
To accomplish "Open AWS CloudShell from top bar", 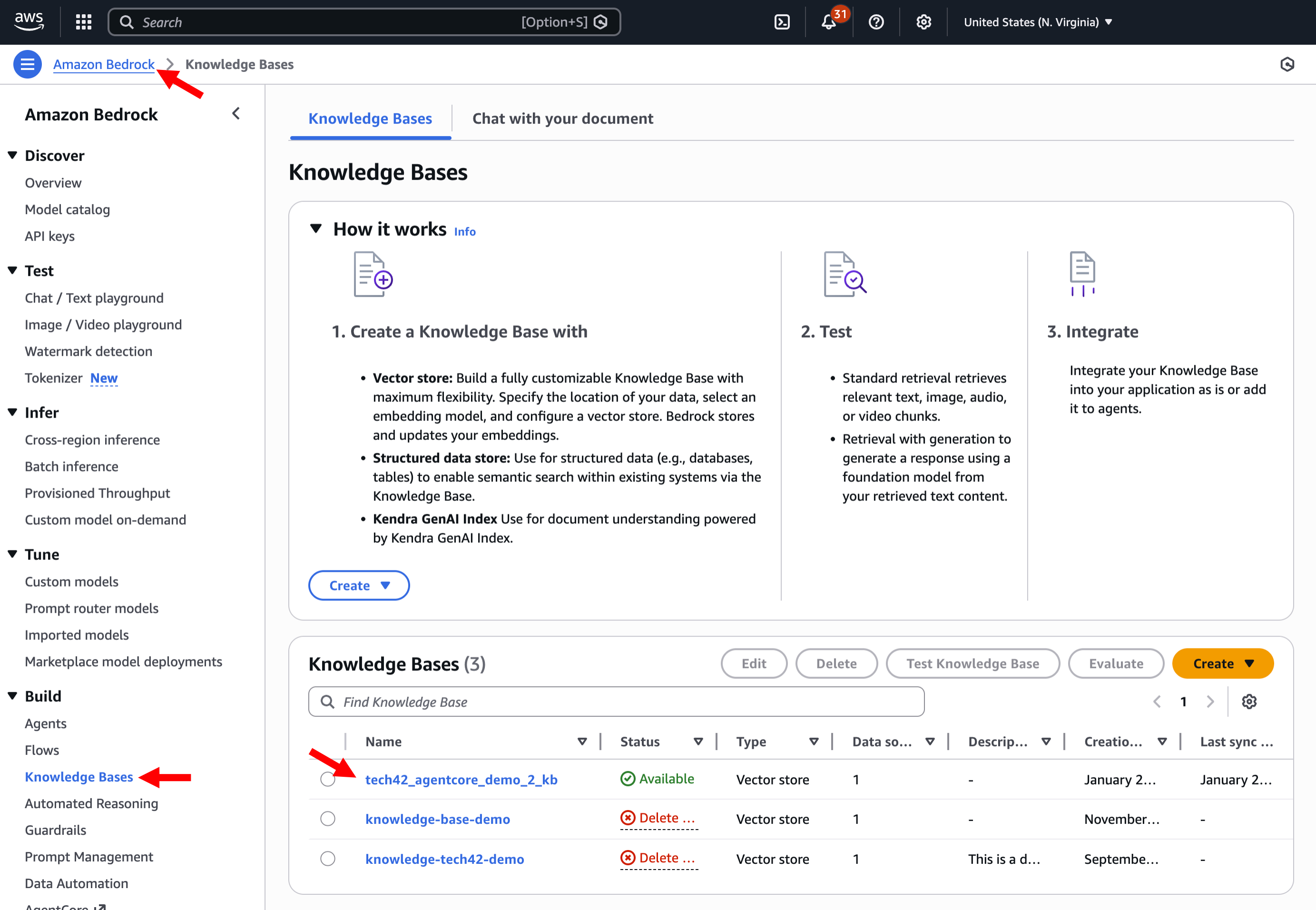I will click(x=782, y=22).
